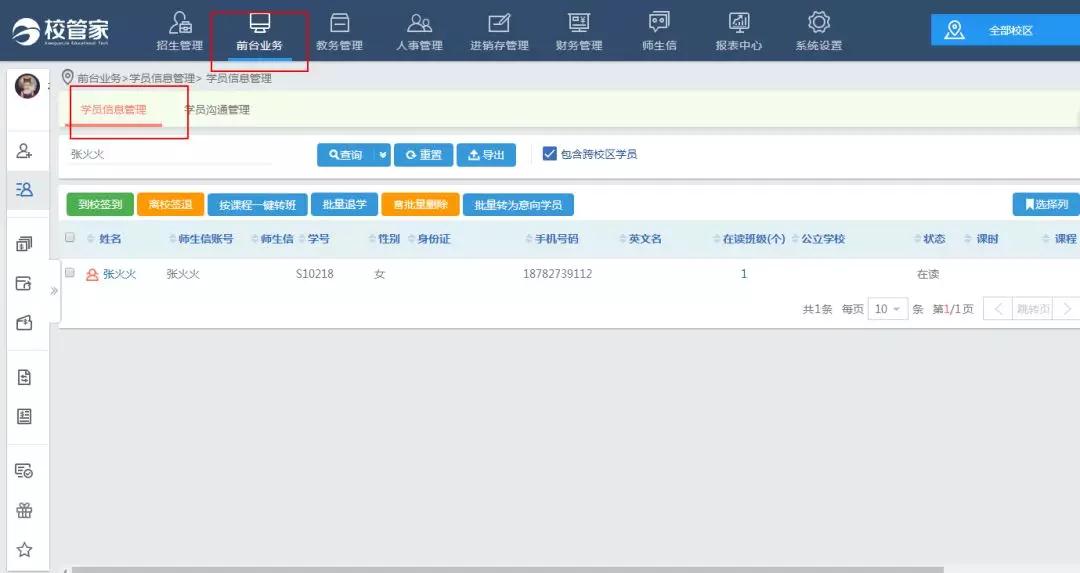Image resolution: width=1080 pixels, height=573 pixels.
Task: Click the star favorites icon in sidebar
Action: point(25,549)
